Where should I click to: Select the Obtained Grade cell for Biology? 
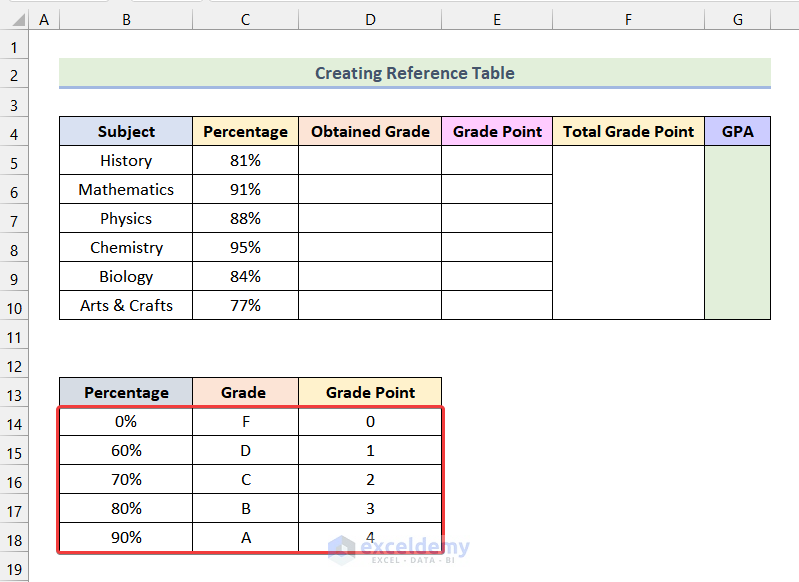click(x=370, y=277)
